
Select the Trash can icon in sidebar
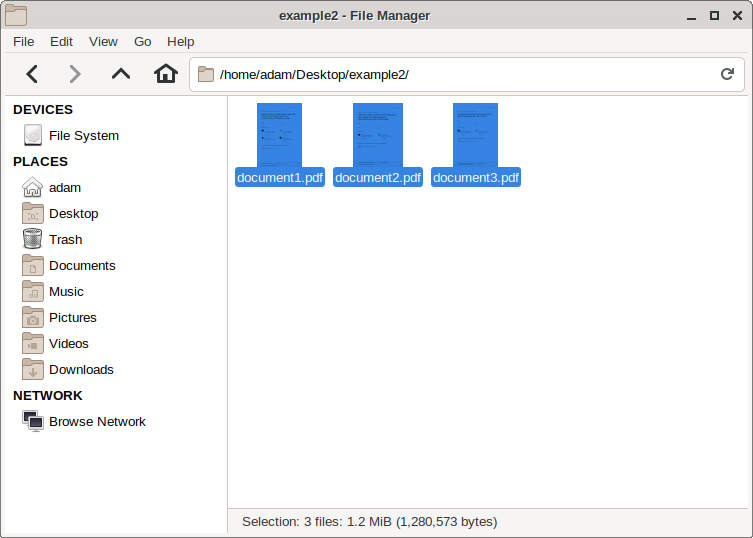[x=33, y=239]
